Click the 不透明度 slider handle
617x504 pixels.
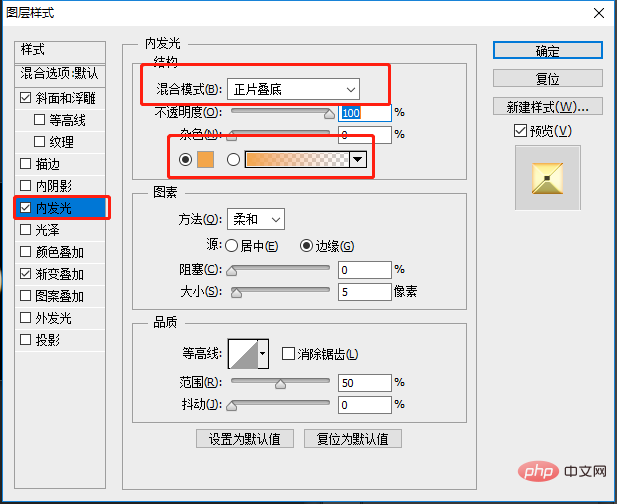pyautogui.click(x=329, y=114)
